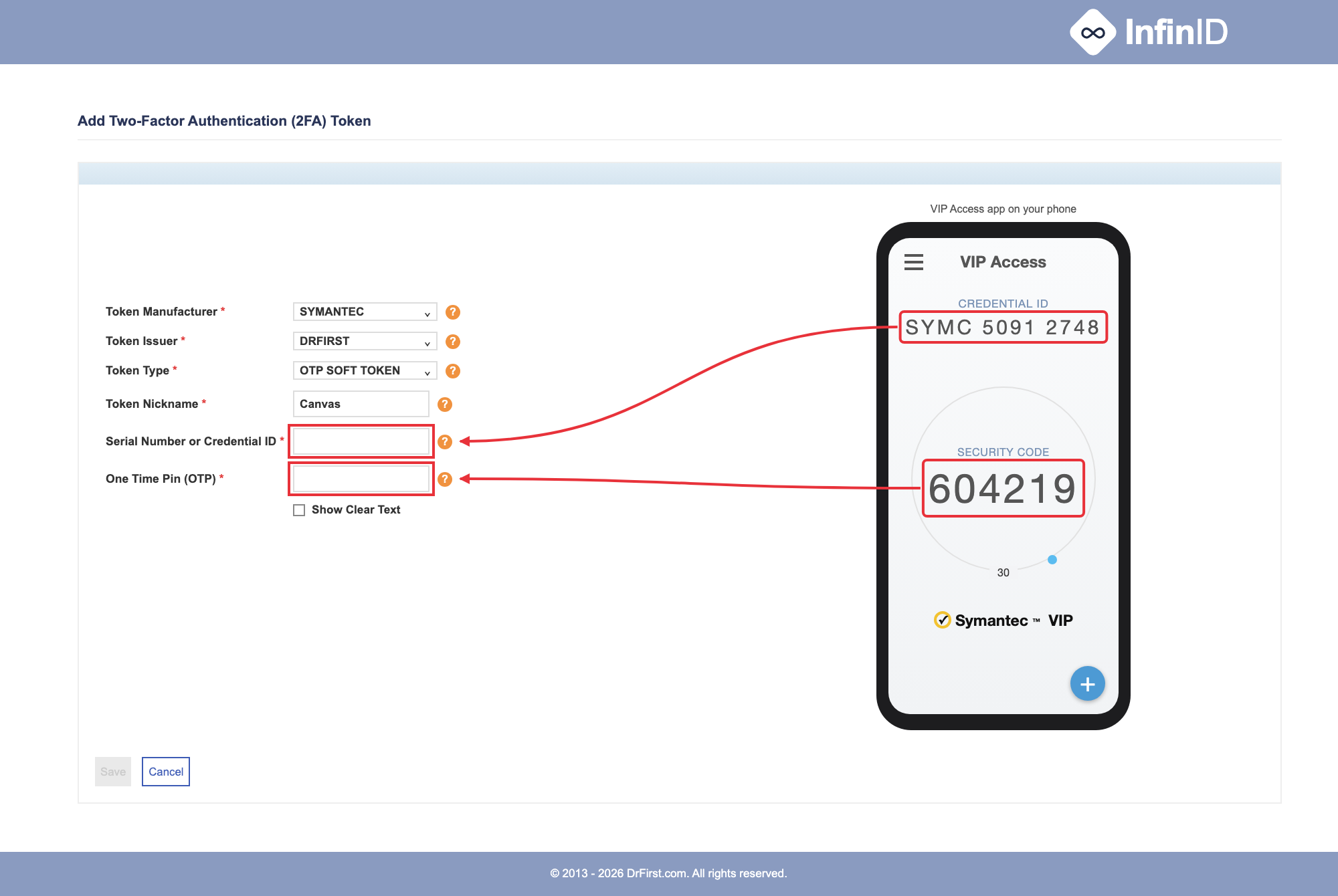
Task: Click the DrFirst.com copyright footer text
Action: (668, 873)
